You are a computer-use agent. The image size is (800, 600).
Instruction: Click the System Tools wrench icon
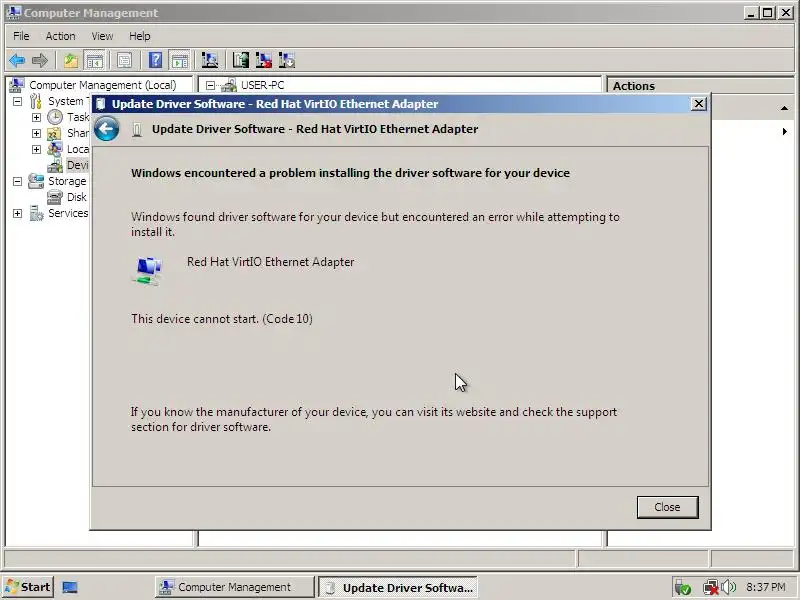(35, 101)
